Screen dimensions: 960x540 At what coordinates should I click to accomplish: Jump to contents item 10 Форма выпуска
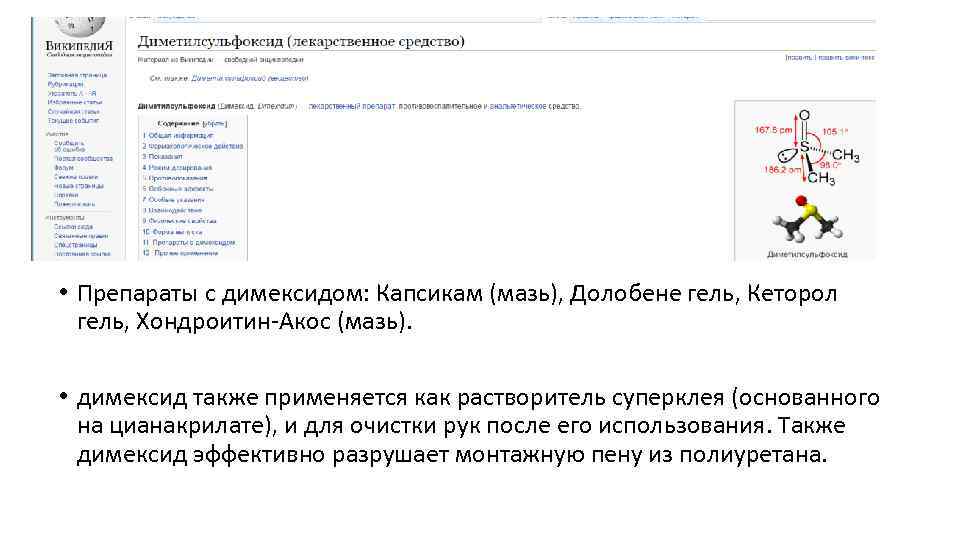coord(173,232)
